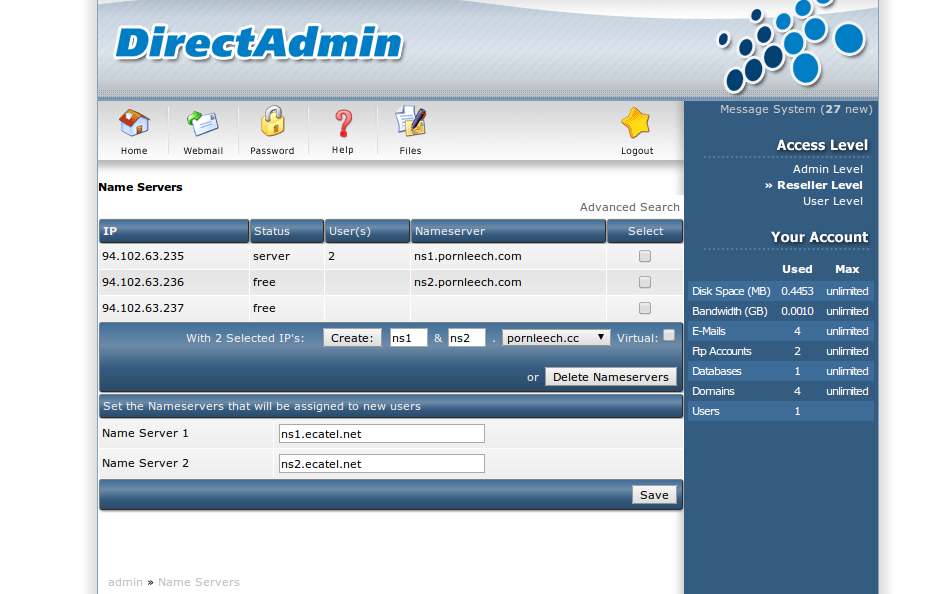Click the Password padlock icon

click(272, 121)
